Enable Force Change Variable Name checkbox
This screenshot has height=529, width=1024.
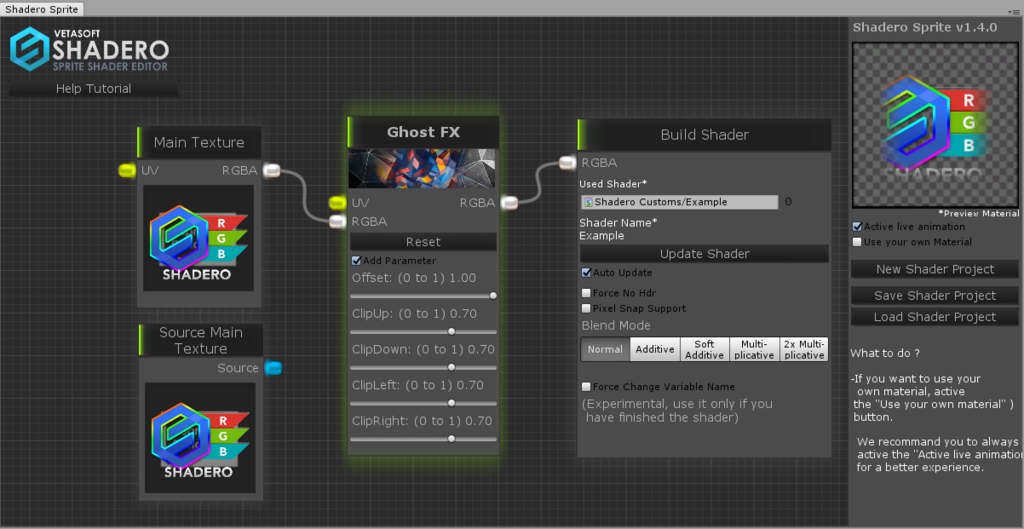[x=586, y=387]
